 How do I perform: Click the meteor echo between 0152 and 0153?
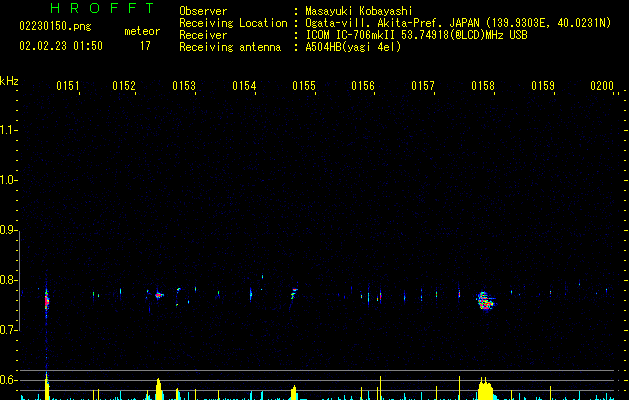point(159,295)
